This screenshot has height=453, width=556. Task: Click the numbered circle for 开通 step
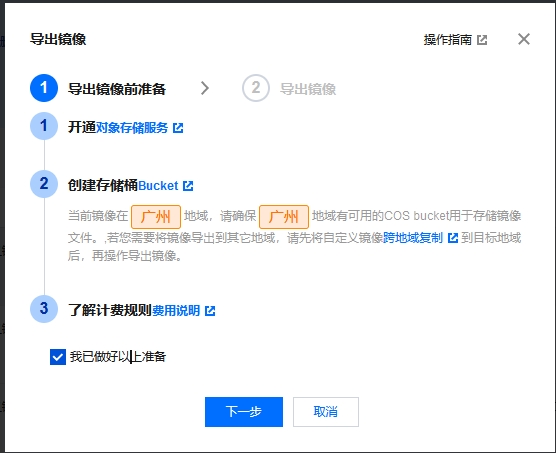[44, 126]
